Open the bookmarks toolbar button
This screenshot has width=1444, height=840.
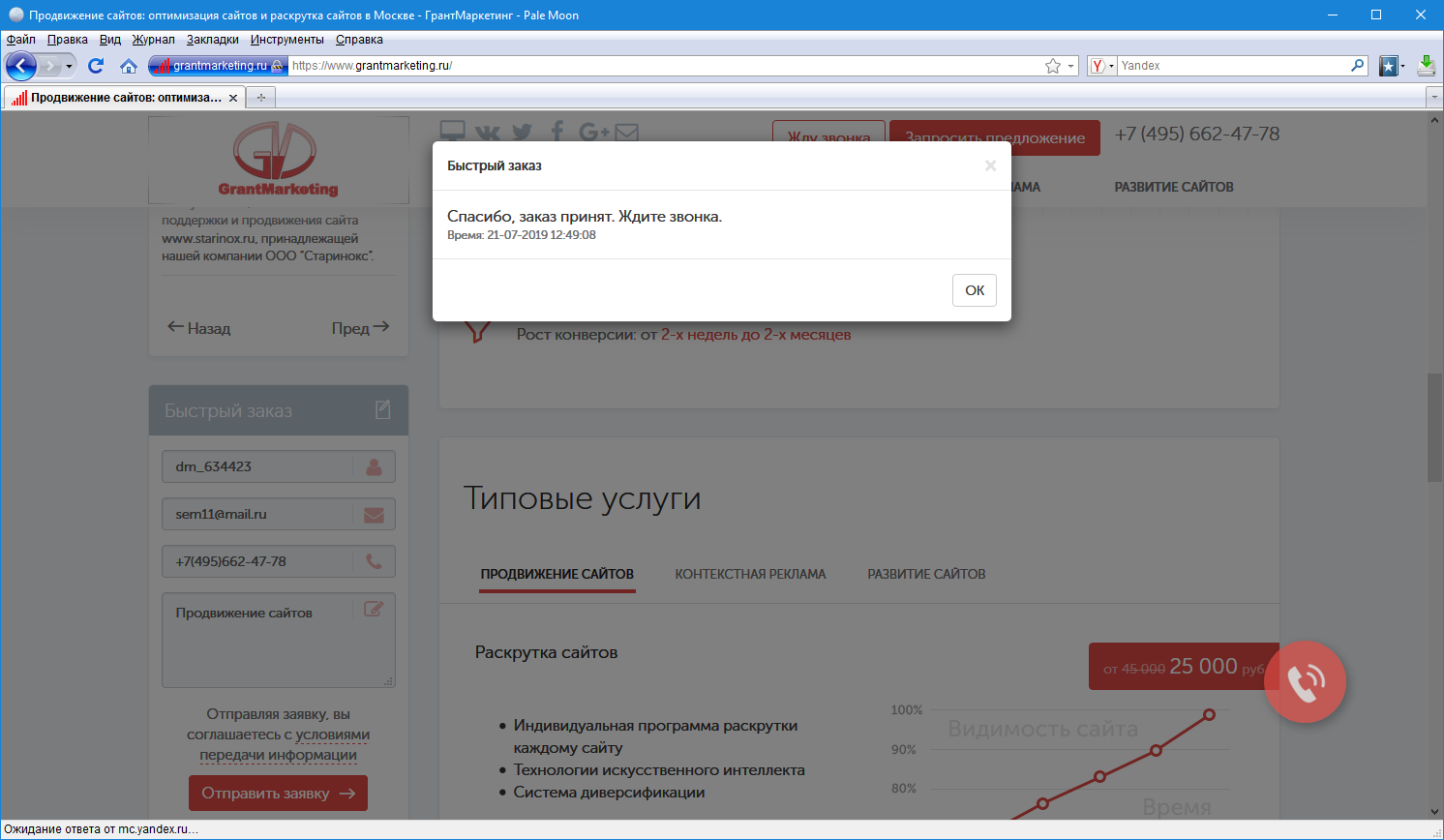[x=1388, y=66]
